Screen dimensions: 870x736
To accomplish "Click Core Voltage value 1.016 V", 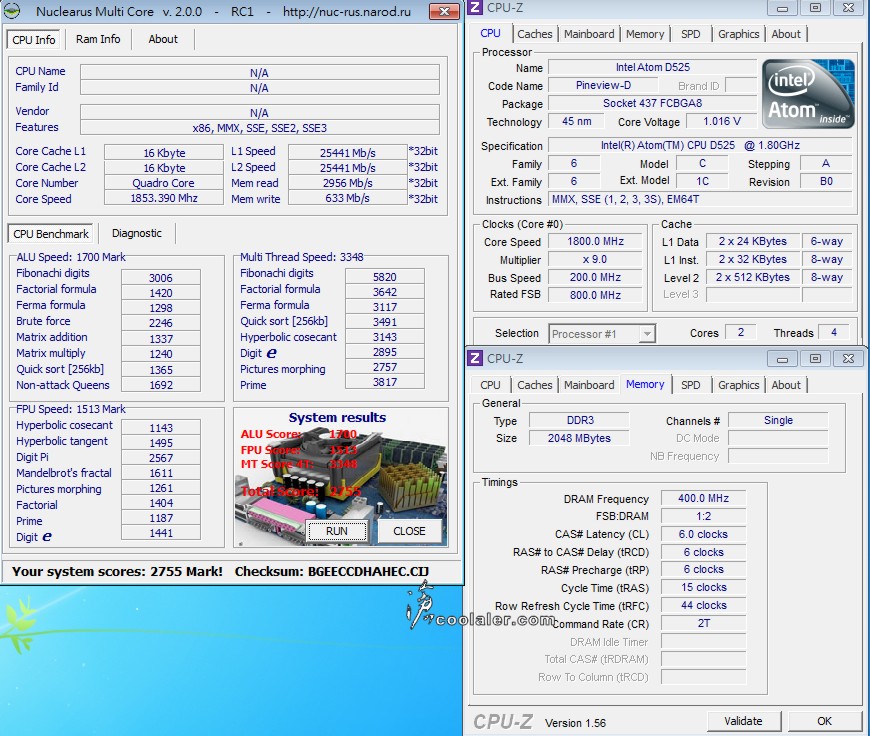I will pyautogui.click(x=722, y=121).
